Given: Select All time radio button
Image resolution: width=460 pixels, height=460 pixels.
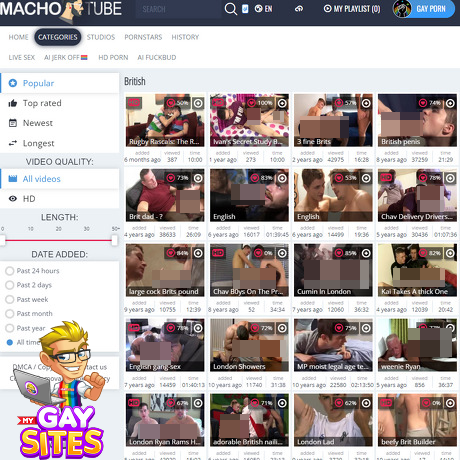Looking at the screenshot, I should pos(10,342).
